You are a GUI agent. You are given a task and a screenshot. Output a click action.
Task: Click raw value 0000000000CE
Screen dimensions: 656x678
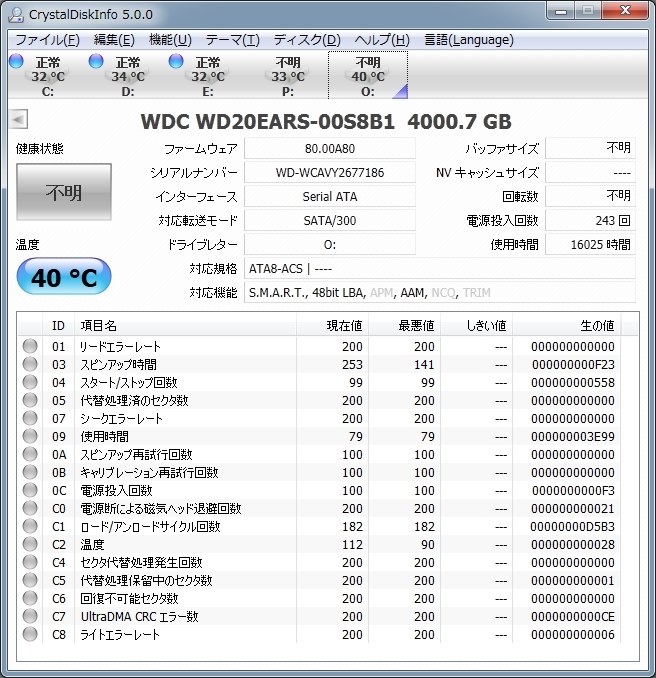[573, 617]
